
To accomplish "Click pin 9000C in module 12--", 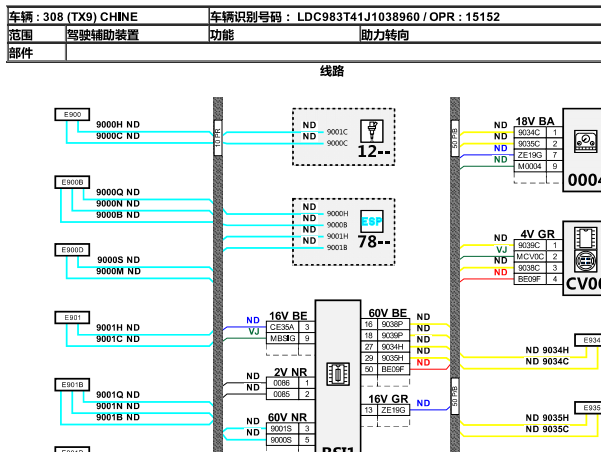I will 337,143.
